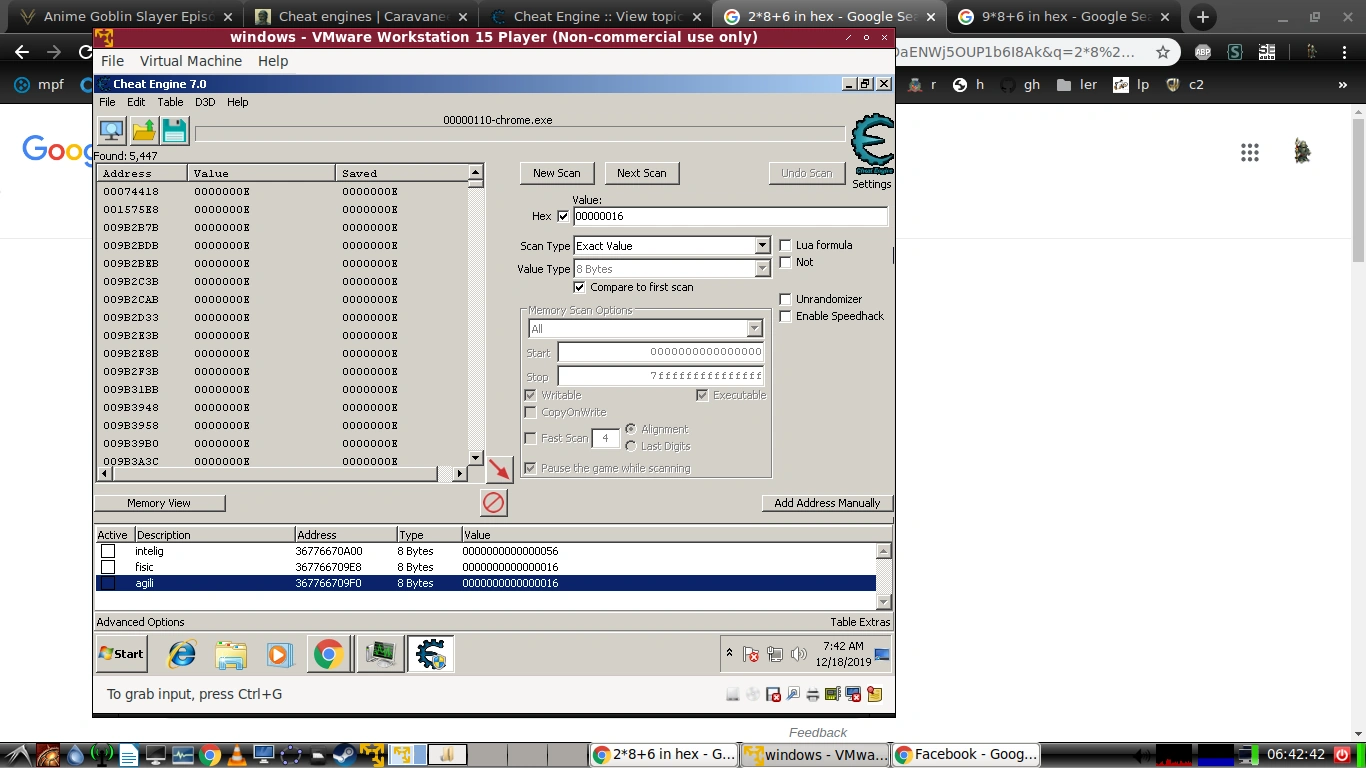This screenshot has height=768, width=1366.
Task: Click the hex Value input field
Action: click(x=729, y=216)
